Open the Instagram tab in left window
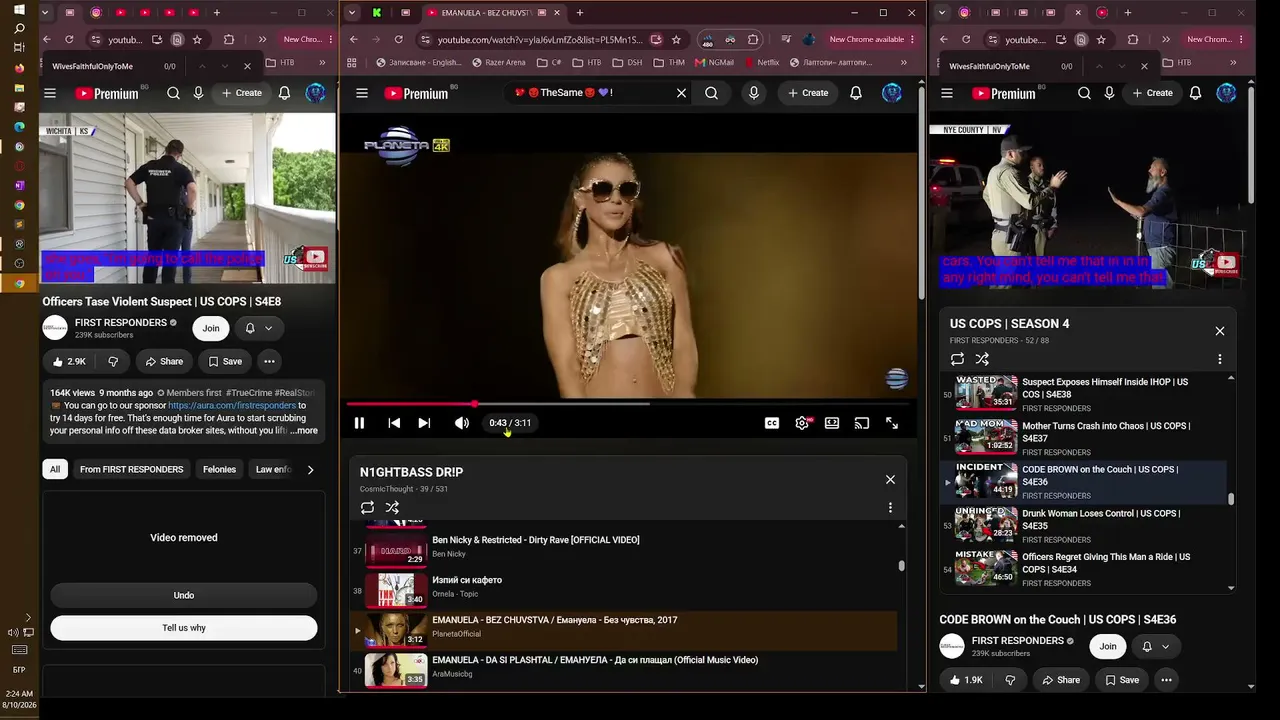1280x720 pixels. tap(96, 13)
